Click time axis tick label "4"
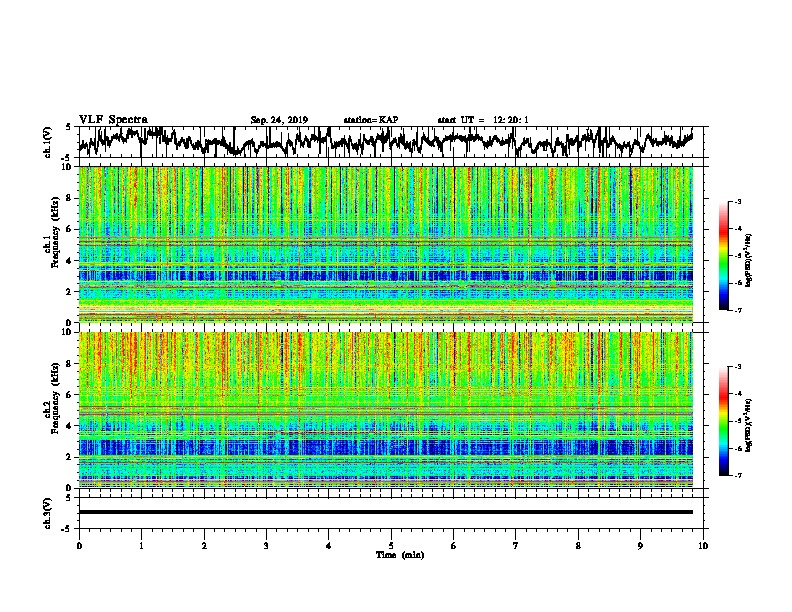Image resolution: width=792 pixels, height=612 pixels. (x=329, y=546)
